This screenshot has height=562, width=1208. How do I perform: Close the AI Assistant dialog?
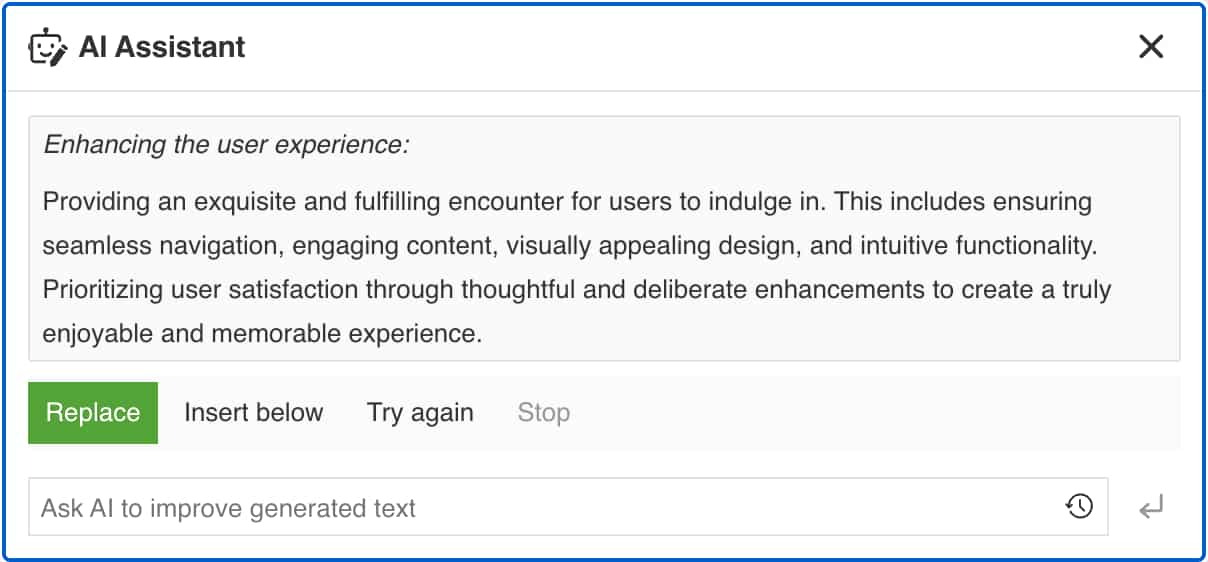click(1151, 47)
